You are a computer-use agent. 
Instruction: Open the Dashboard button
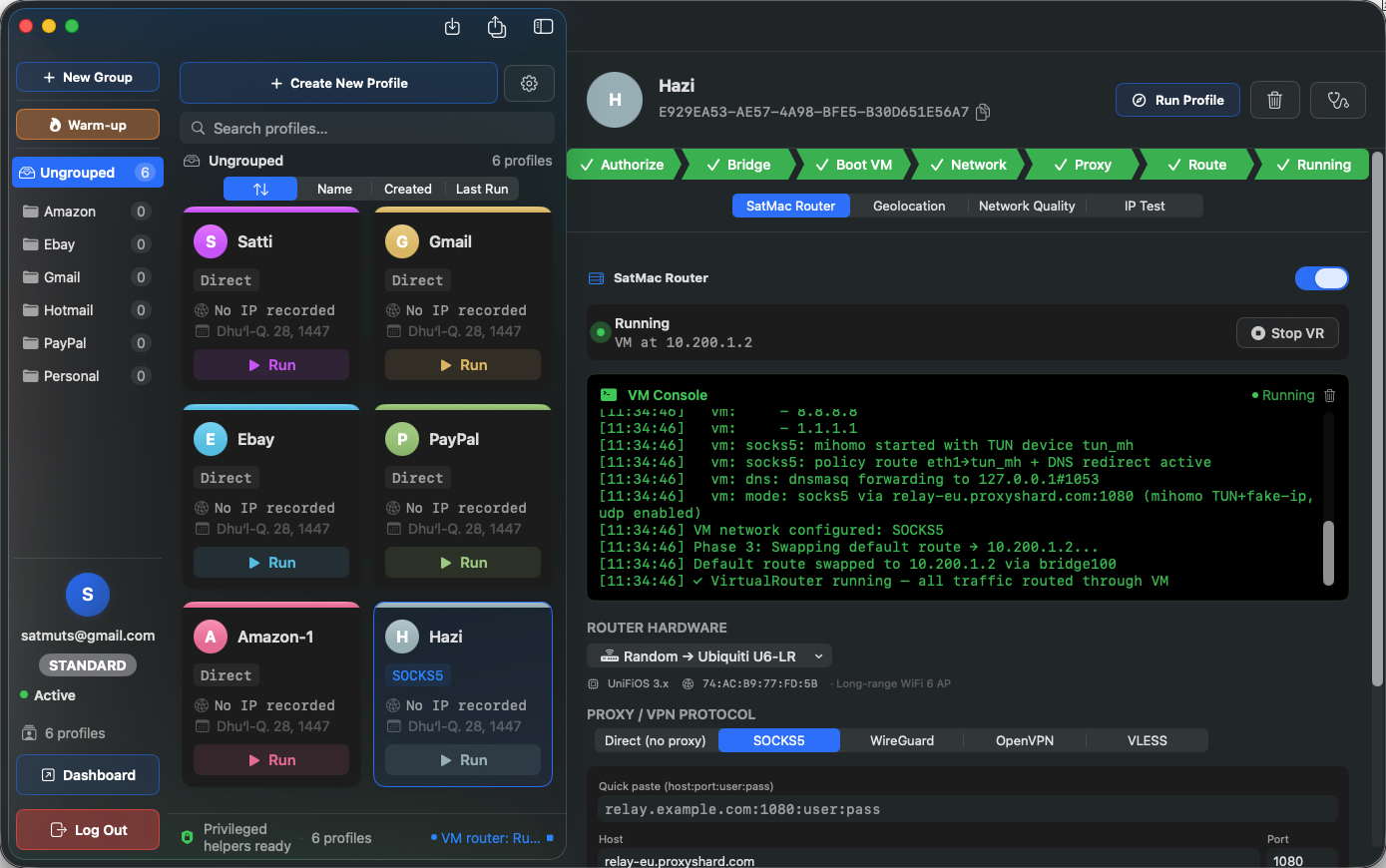(88, 775)
